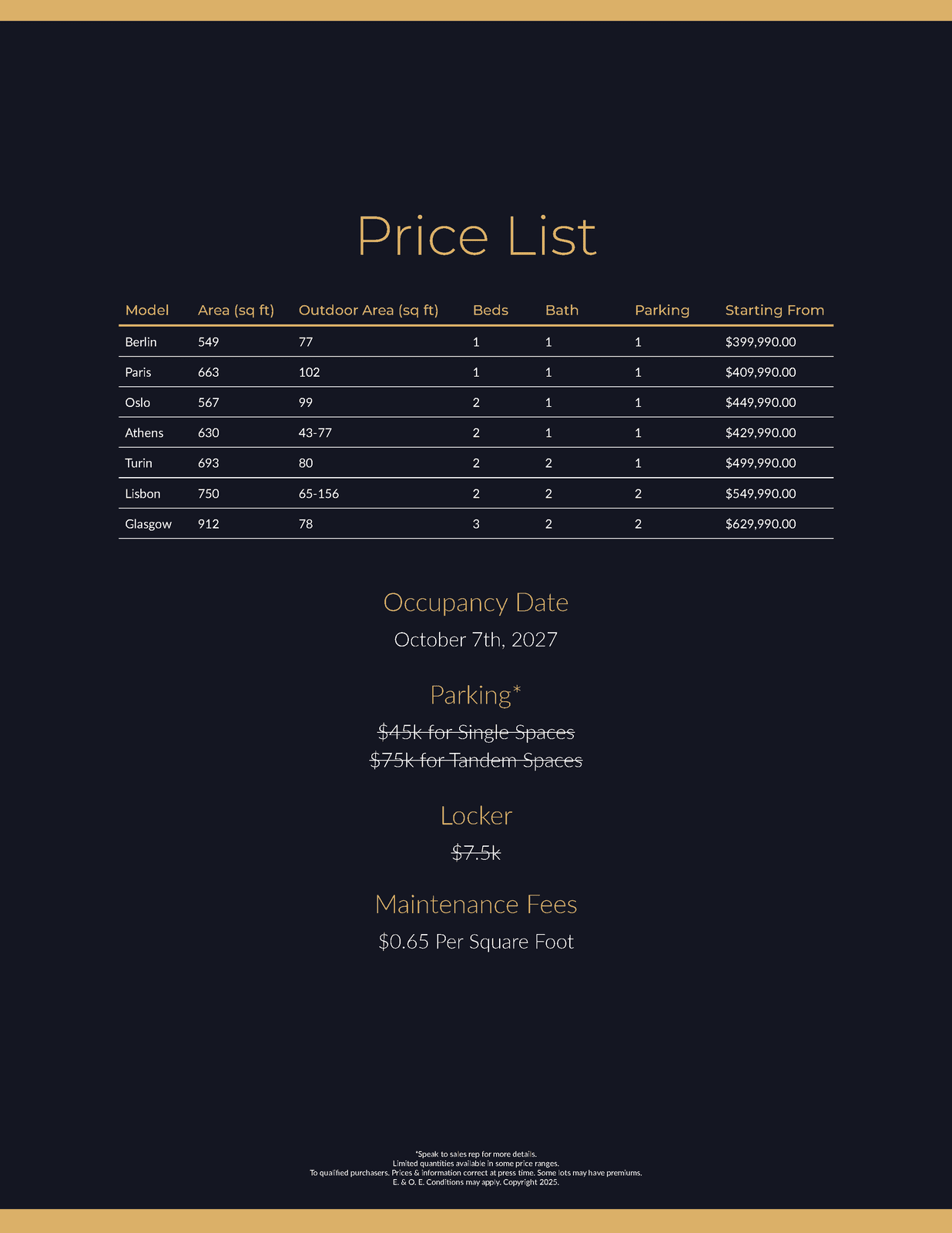The width and height of the screenshot is (952, 1233).
Task: Select the Berlin model name
Action: [141, 342]
